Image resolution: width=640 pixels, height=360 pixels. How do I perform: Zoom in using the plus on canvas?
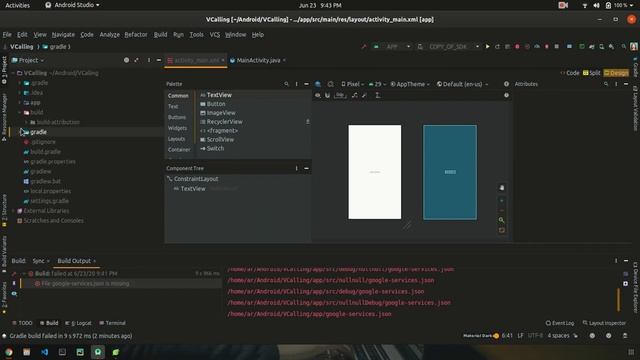[502, 201]
